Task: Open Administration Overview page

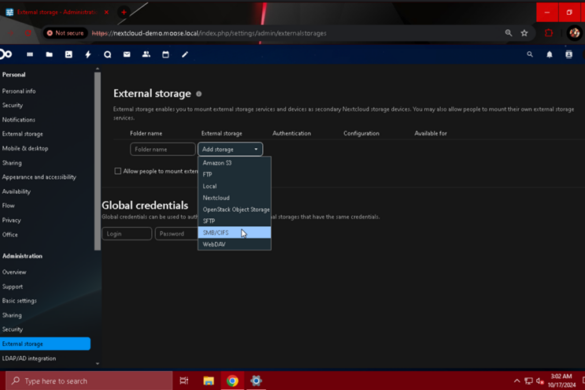Action: click(14, 272)
